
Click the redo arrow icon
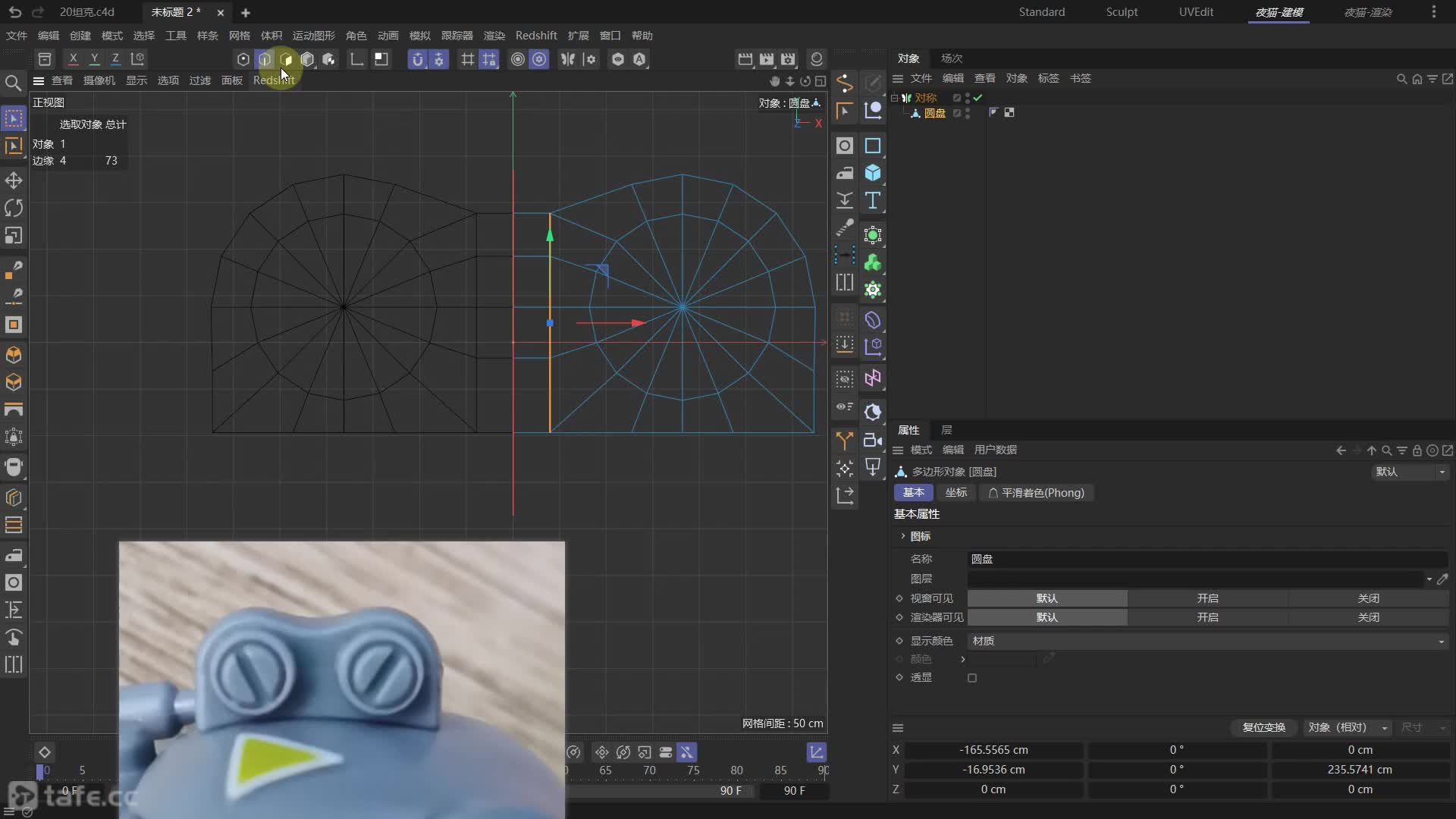38,12
